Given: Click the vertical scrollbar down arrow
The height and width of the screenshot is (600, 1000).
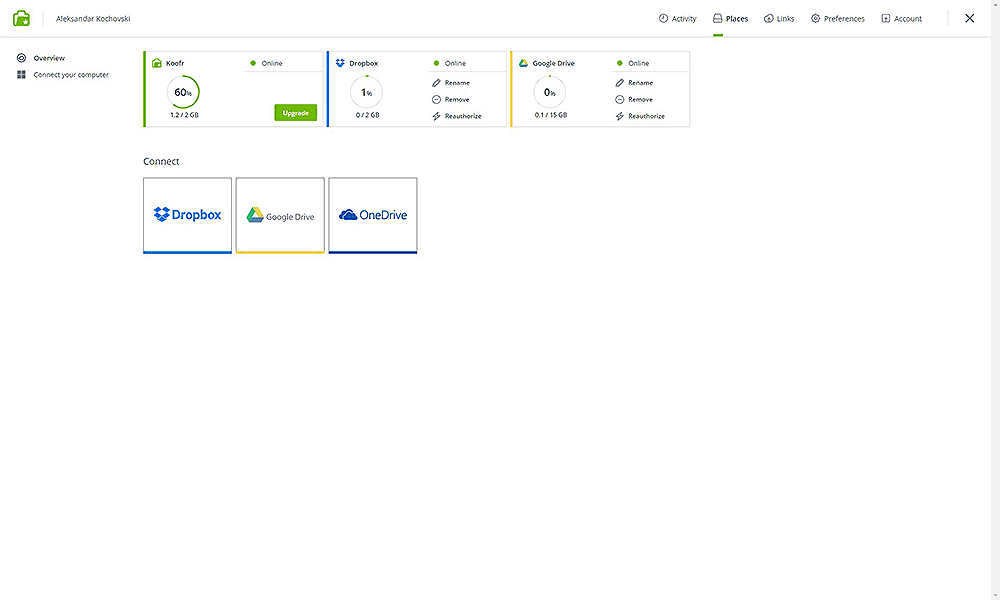Looking at the screenshot, I should tap(996, 596).
